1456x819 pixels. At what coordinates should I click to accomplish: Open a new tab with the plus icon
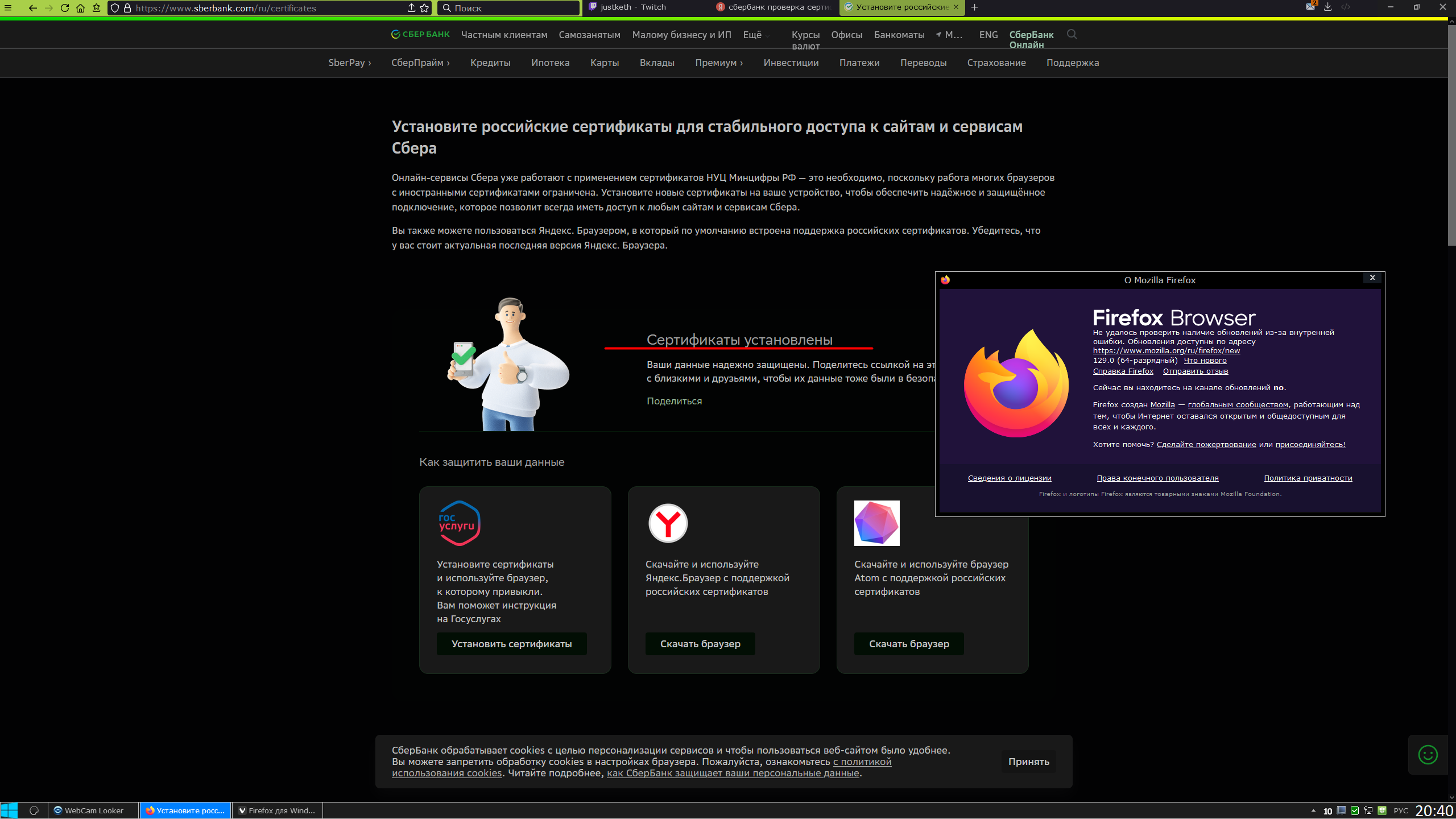[974, 7]
